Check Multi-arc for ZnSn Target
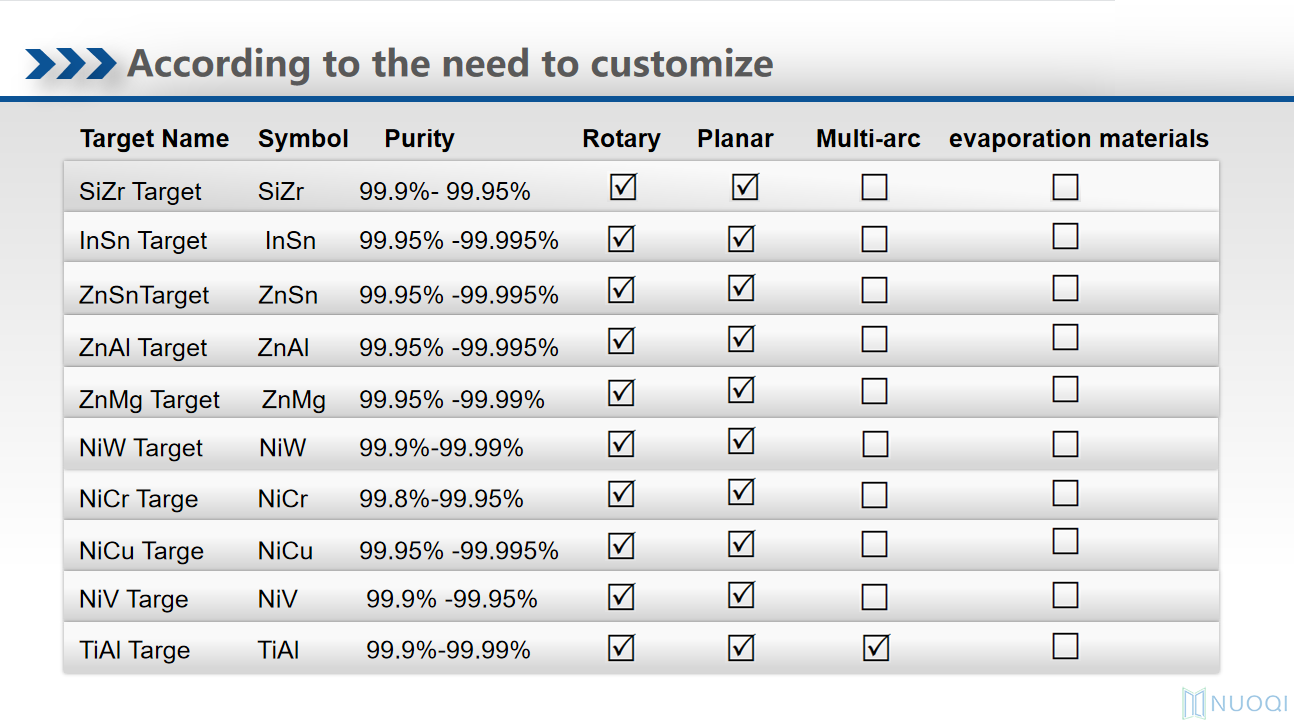 pyautogui.click(x=875, y=290)
